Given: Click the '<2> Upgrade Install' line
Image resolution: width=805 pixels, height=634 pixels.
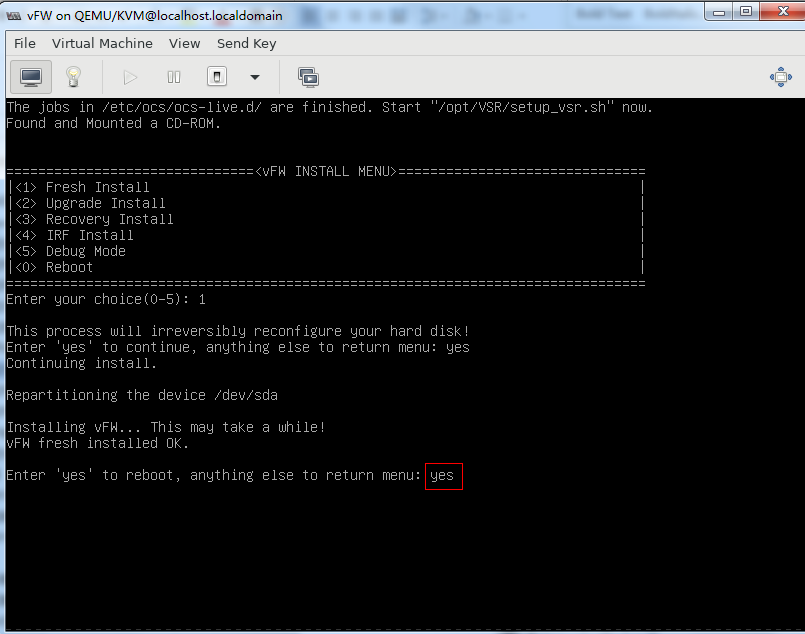Looking at the screenshot, I should 90,203.
